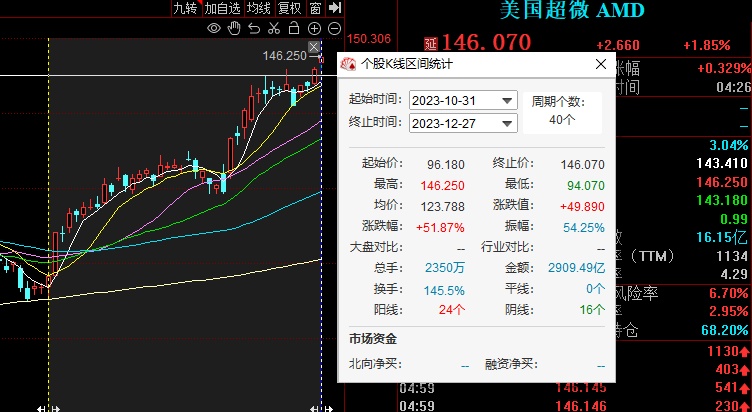Click the quote panel value 143.410
This screenshot has height=412, width=752.
(722, 163)
